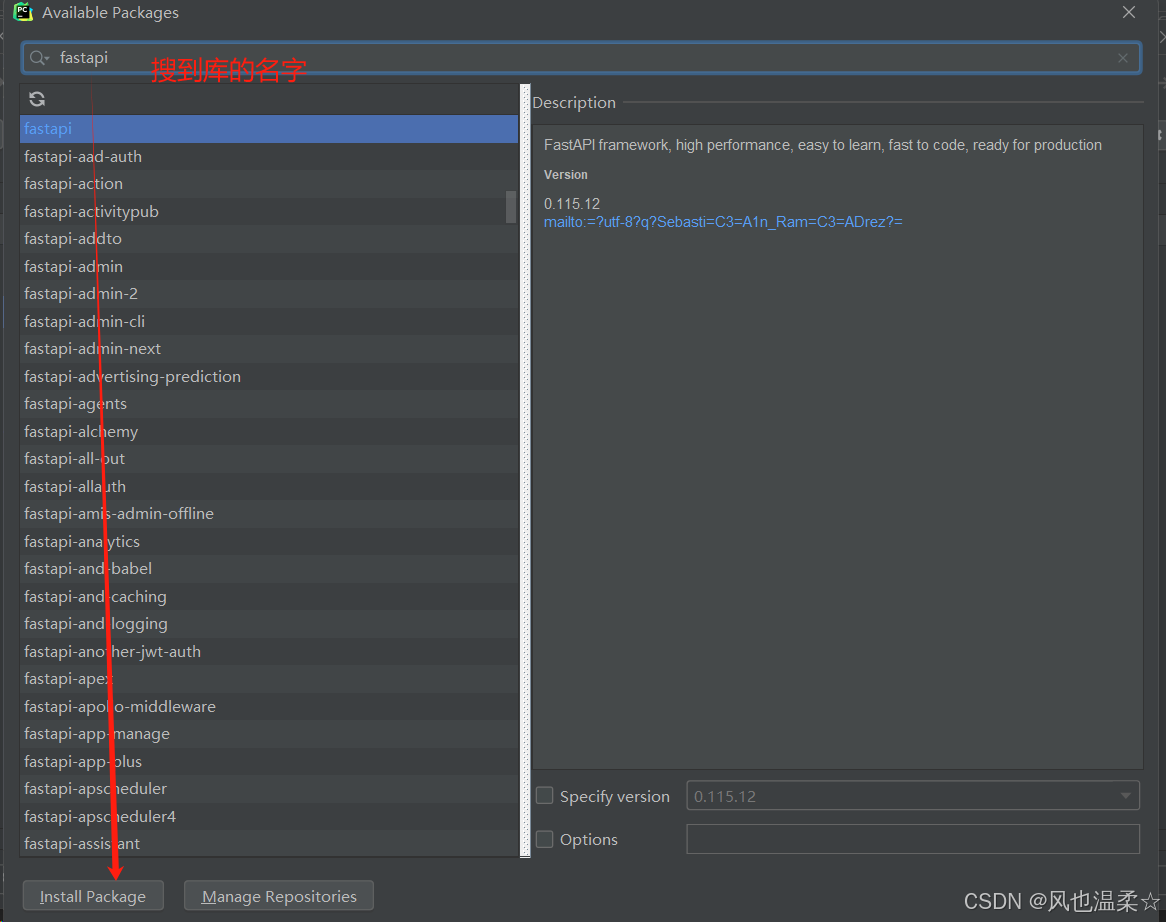1166x922 pixels.
Task: Open the mailto author link
Action: pos(723,222)
